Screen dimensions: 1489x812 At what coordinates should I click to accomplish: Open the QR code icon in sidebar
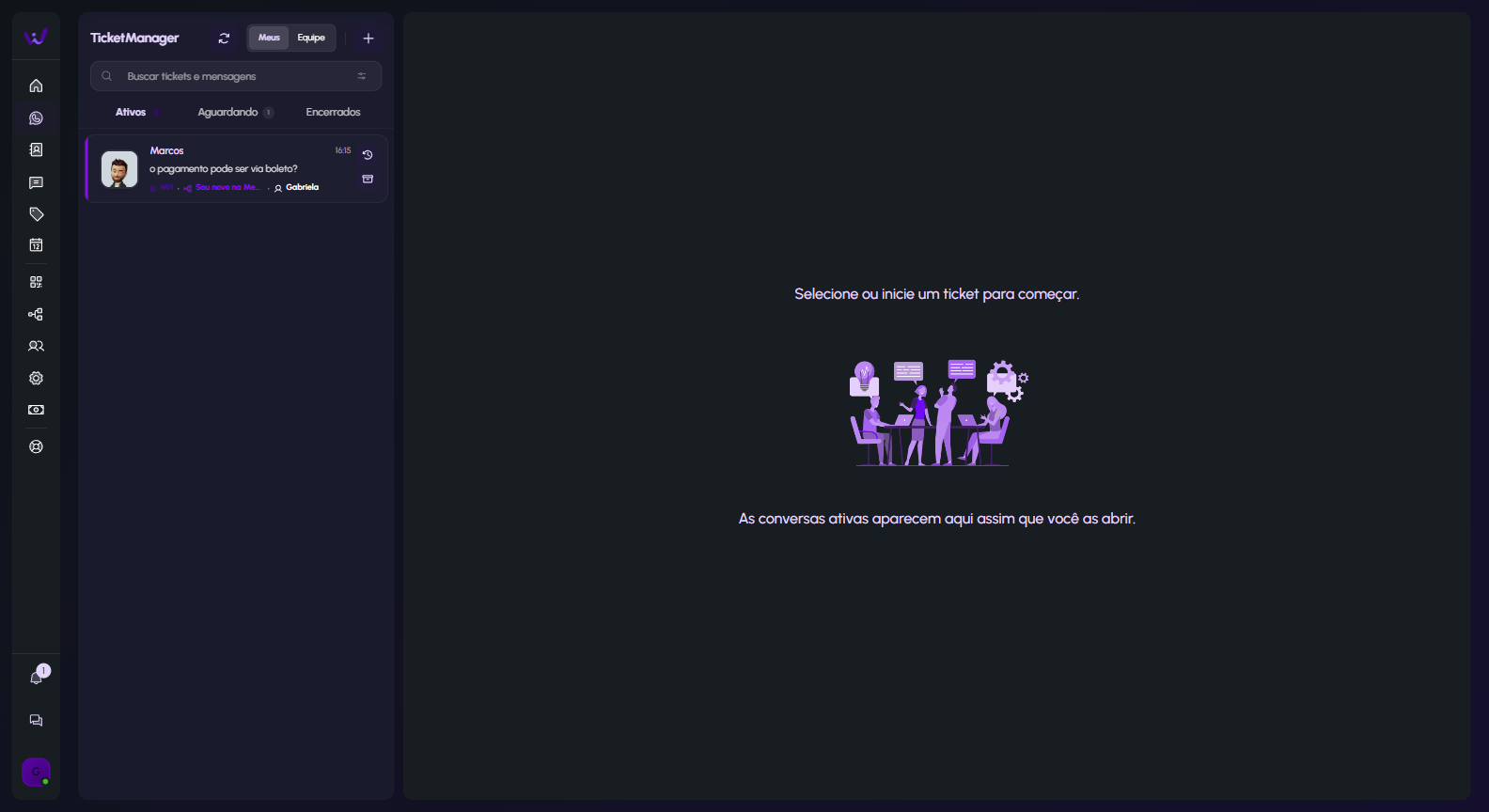click(36, 282)
